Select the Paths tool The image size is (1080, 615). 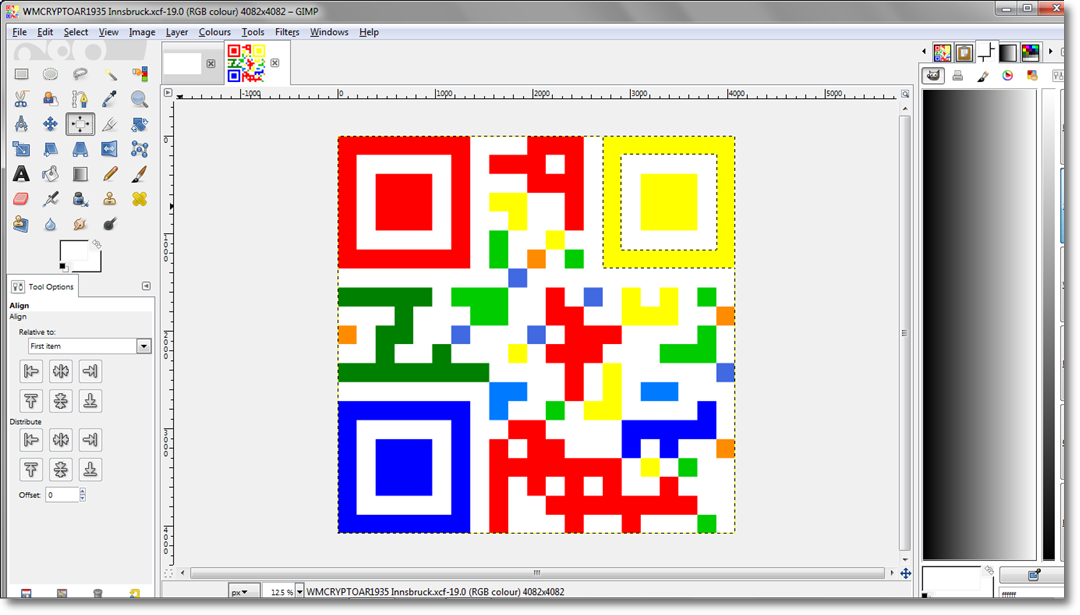click(x=80, y=99)
